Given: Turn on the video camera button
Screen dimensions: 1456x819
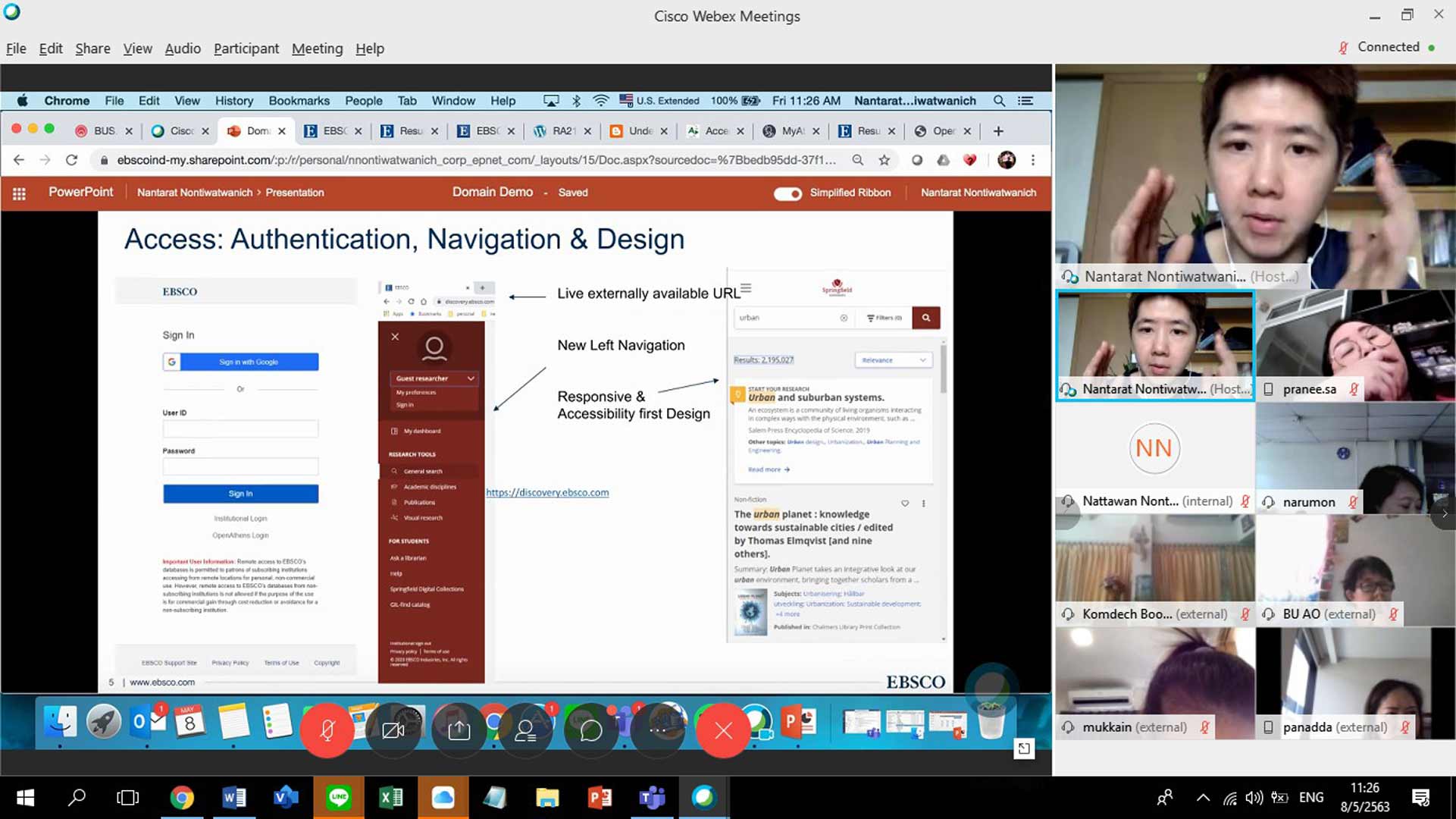Looking at the screenshot, I should pyautogui.click(x=393, y=730).
